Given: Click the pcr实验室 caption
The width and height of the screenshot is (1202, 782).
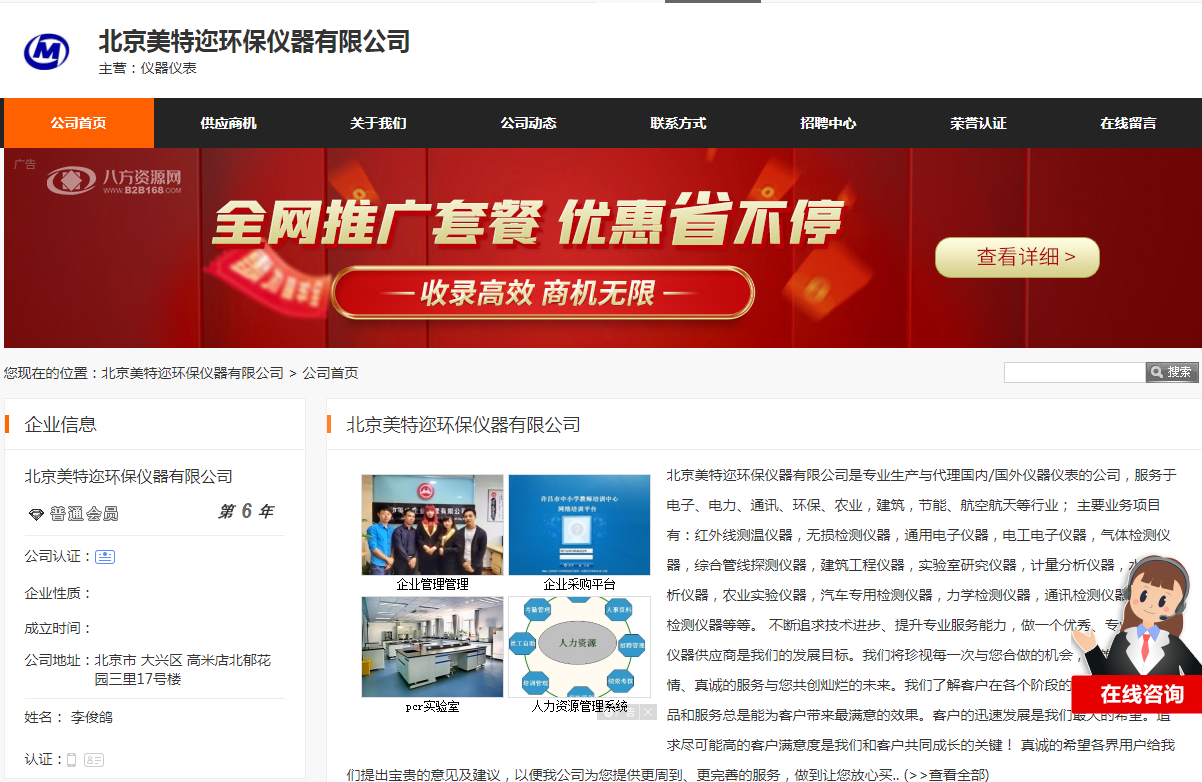Looking at the screenshot, I should (x=433, y=706).
